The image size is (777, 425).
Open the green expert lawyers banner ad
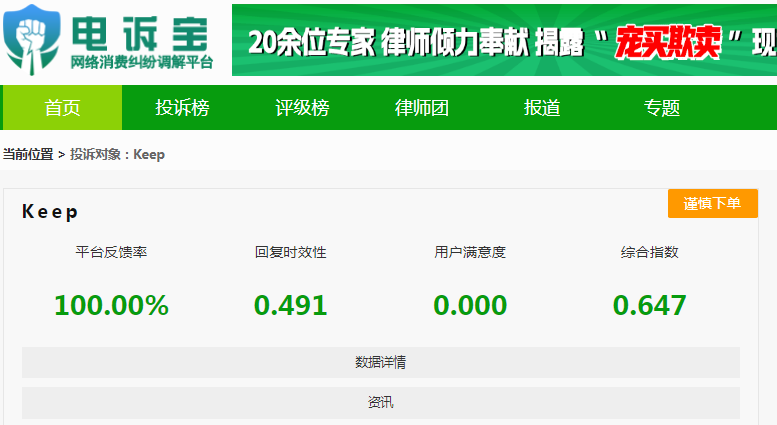click(504, 40)
